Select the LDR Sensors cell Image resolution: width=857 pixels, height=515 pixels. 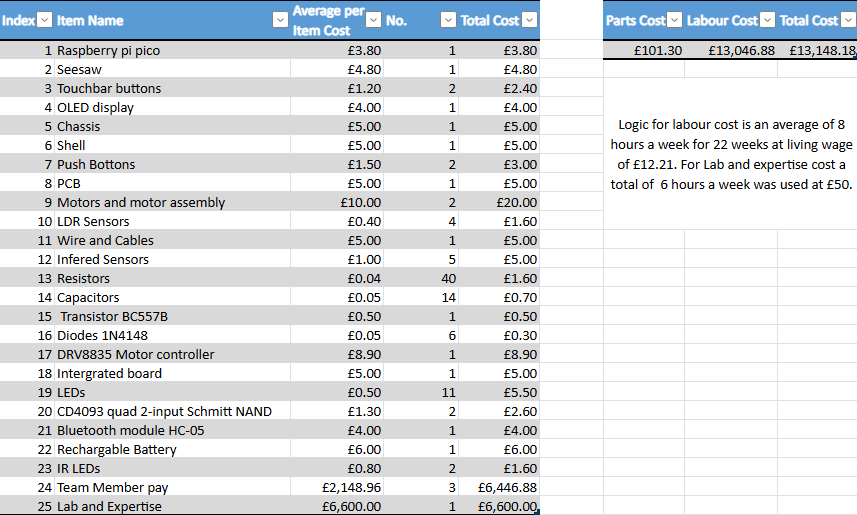(172, 221)
